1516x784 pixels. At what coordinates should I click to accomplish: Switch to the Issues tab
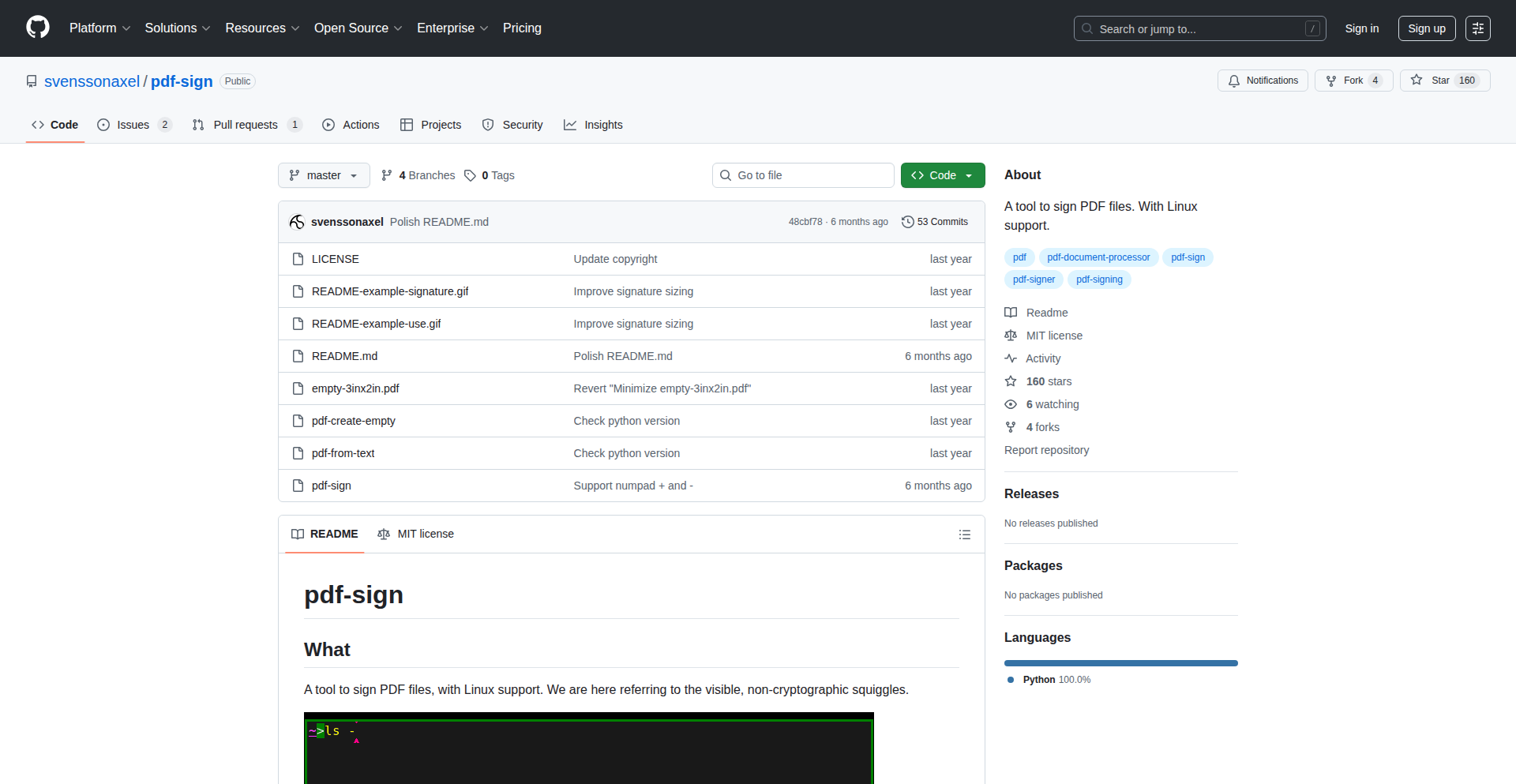click(133, 125)
